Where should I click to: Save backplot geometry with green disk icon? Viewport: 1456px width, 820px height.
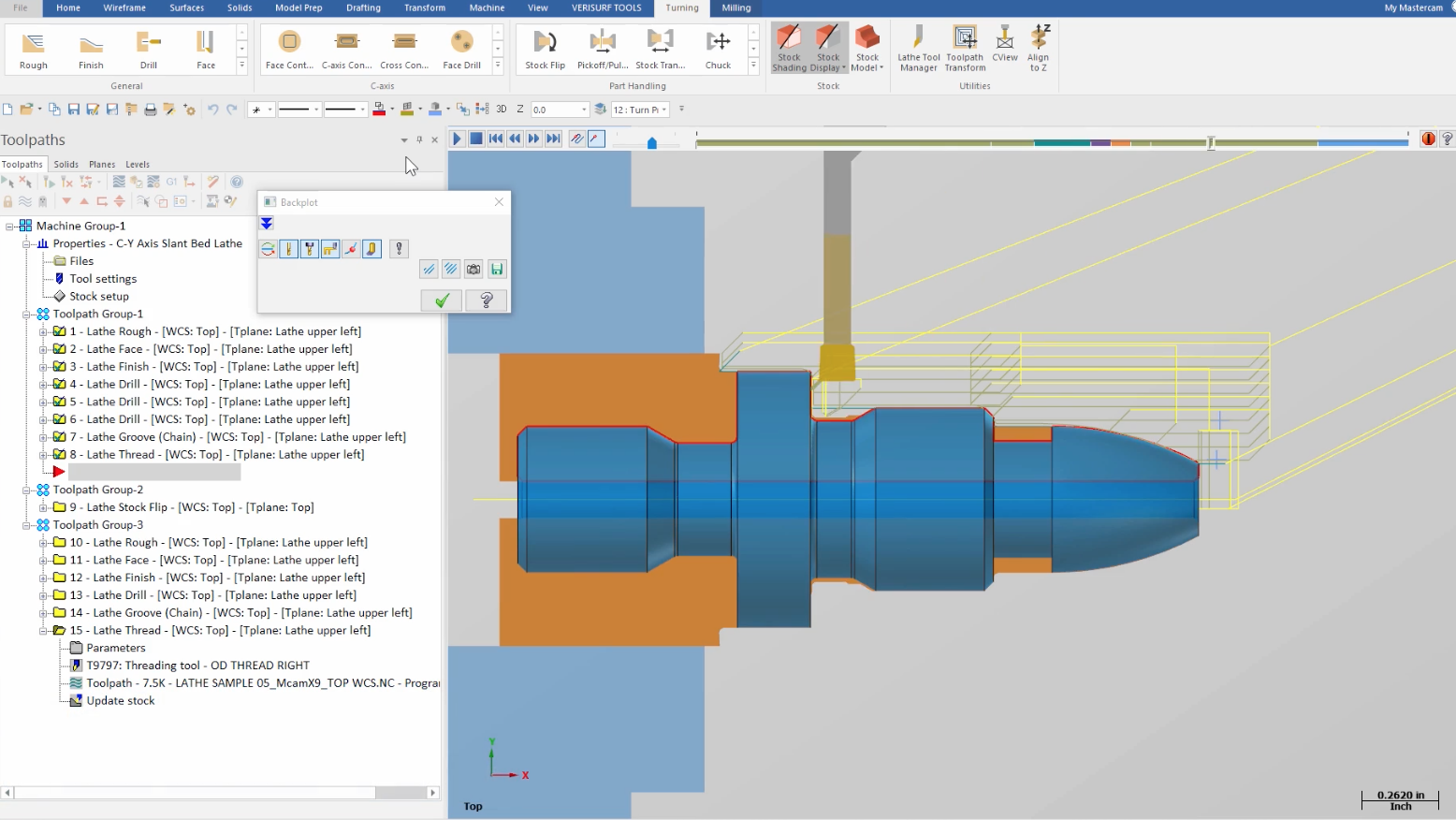coord(497,270)
